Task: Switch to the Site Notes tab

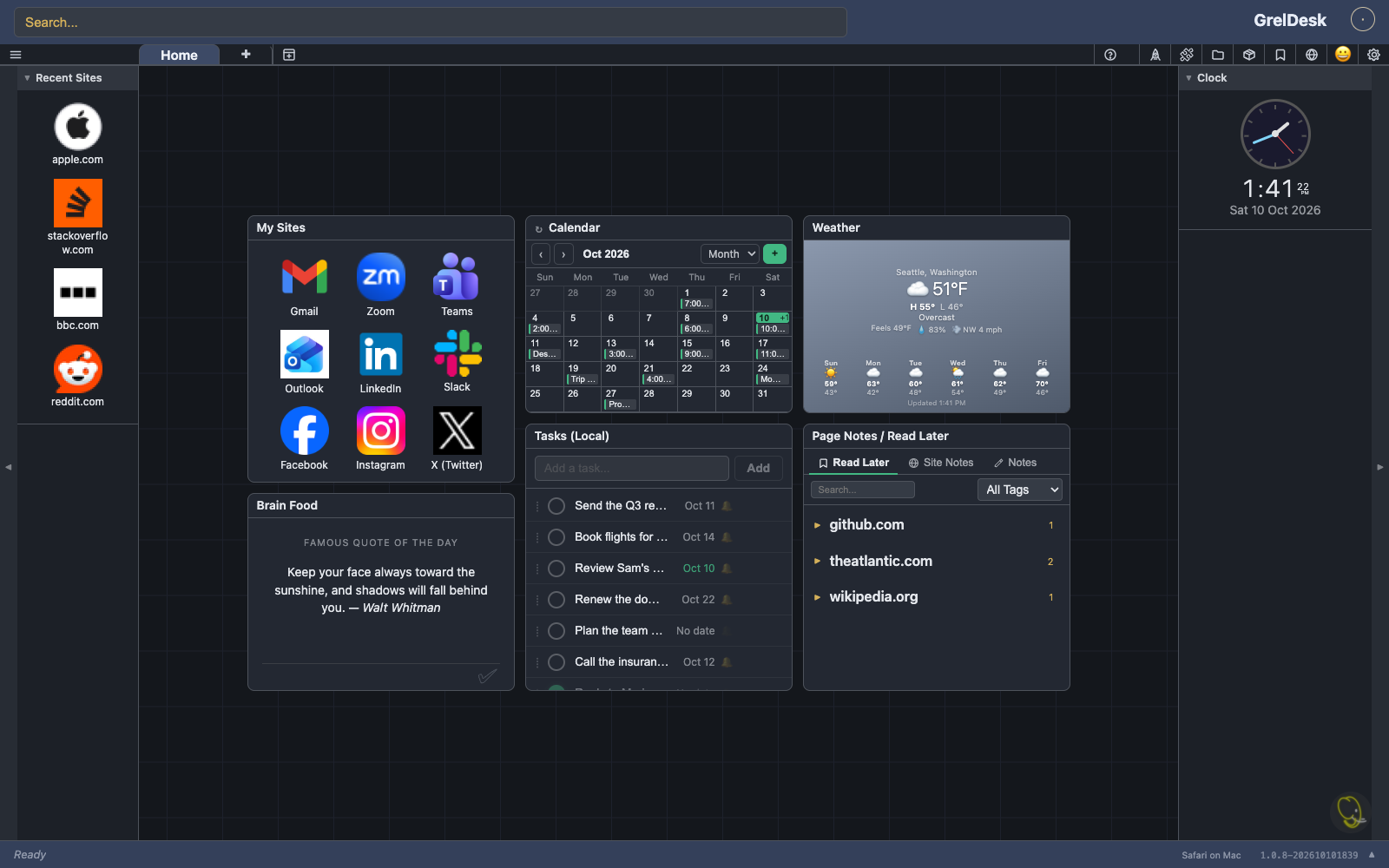Action: coord(941,463)
